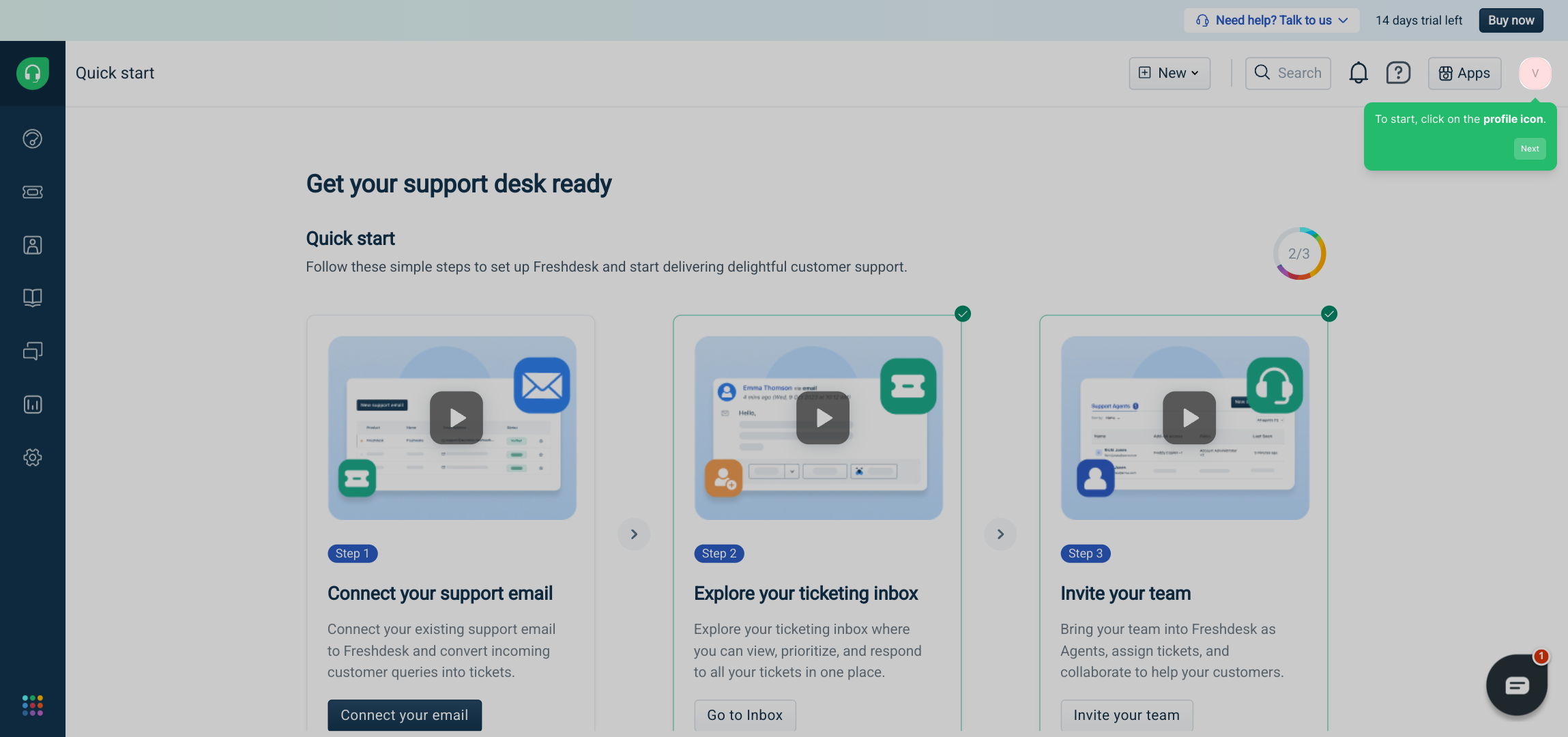Open the Tickets icon in sidebar

[32, 192]
